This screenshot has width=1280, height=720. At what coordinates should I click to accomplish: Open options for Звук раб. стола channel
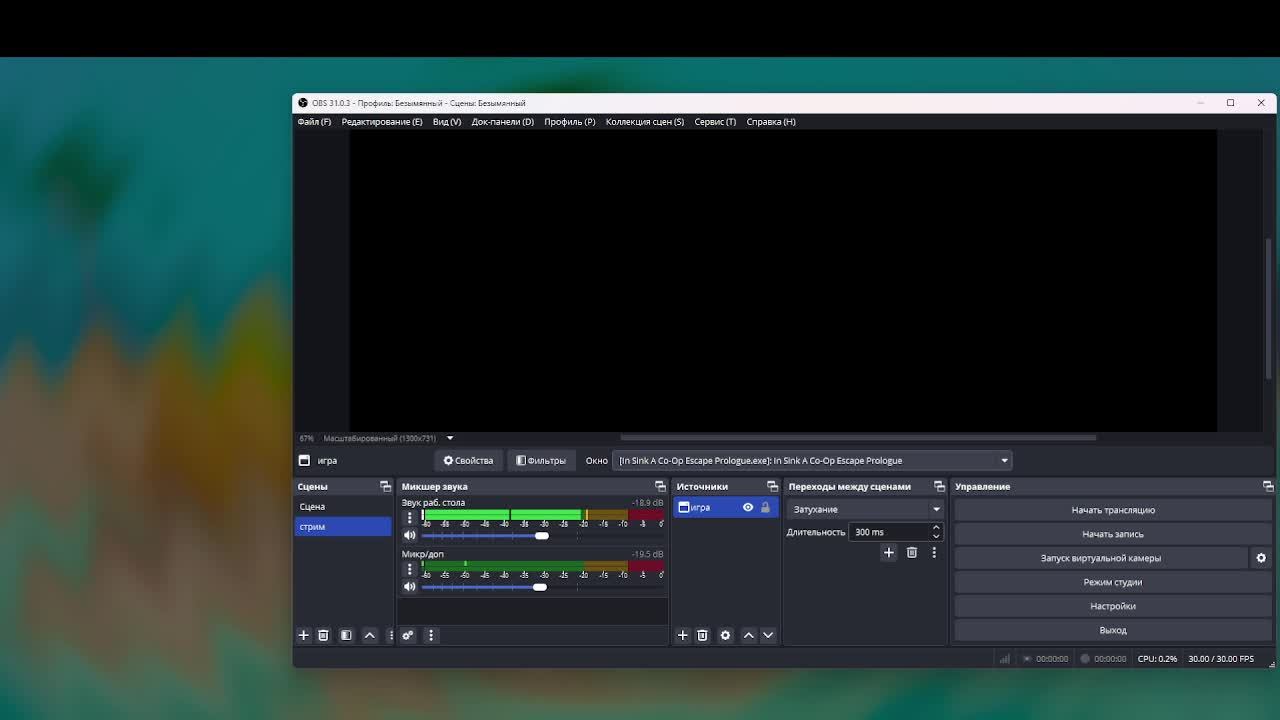point(409,517)
